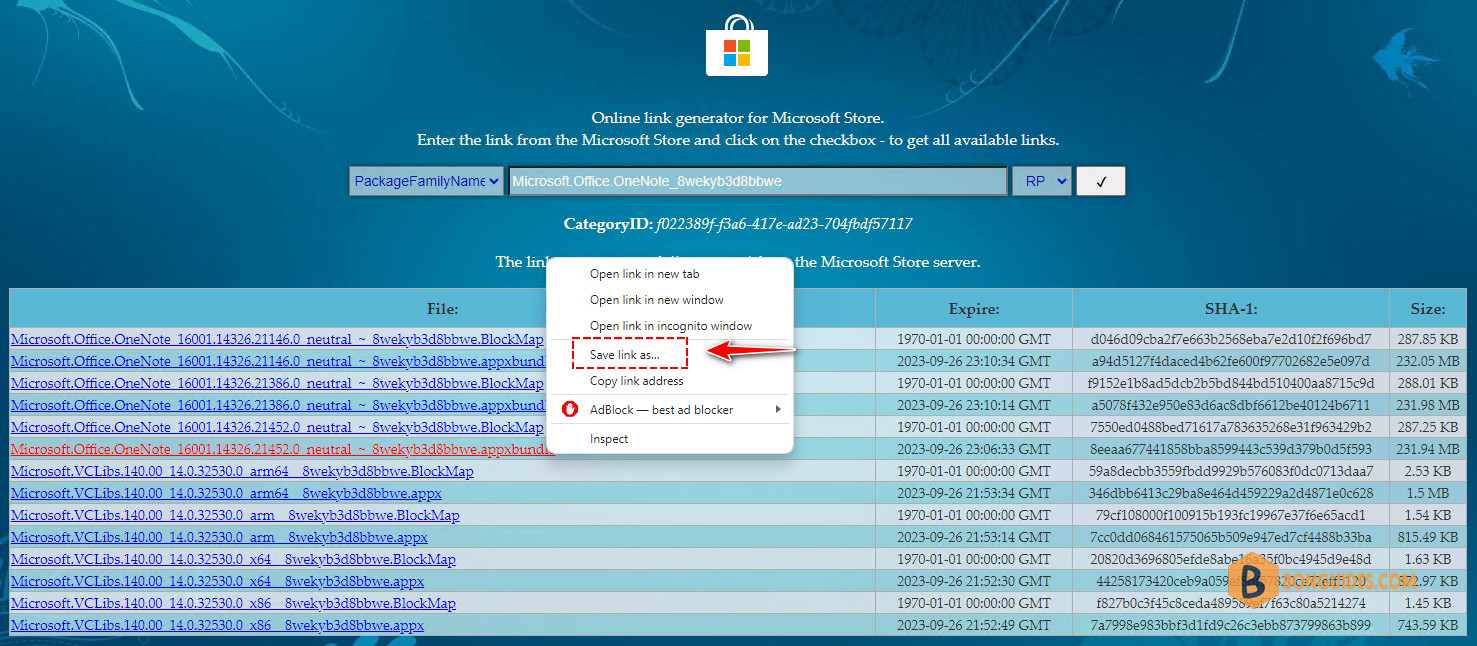This screenshot has width=1477, height=646.
Task: Open OneNote 21386.0 appxbundle link
Action: (x=279, y=405)
